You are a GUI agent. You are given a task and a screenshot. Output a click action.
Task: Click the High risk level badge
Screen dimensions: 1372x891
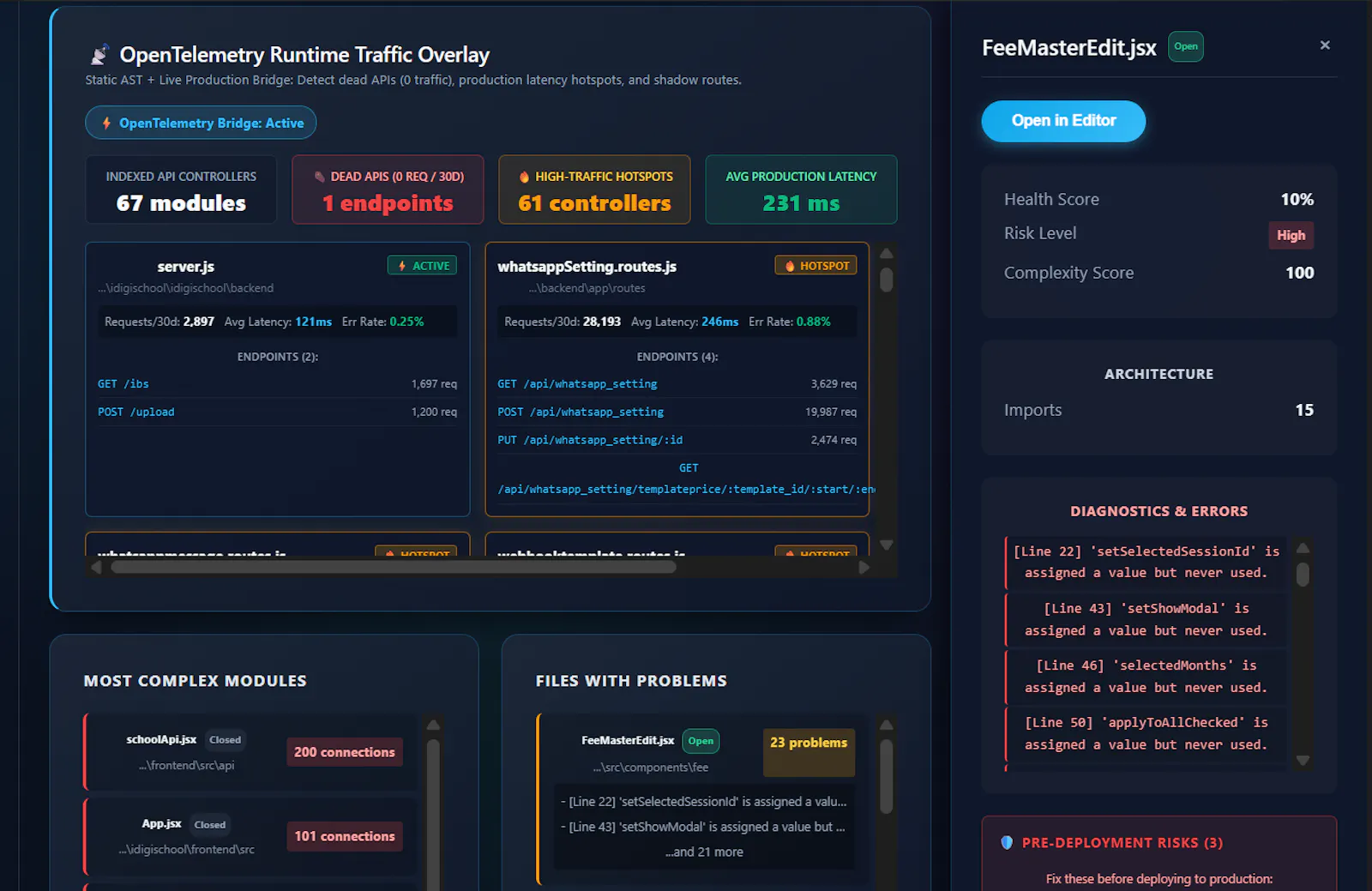[1291, 235]
